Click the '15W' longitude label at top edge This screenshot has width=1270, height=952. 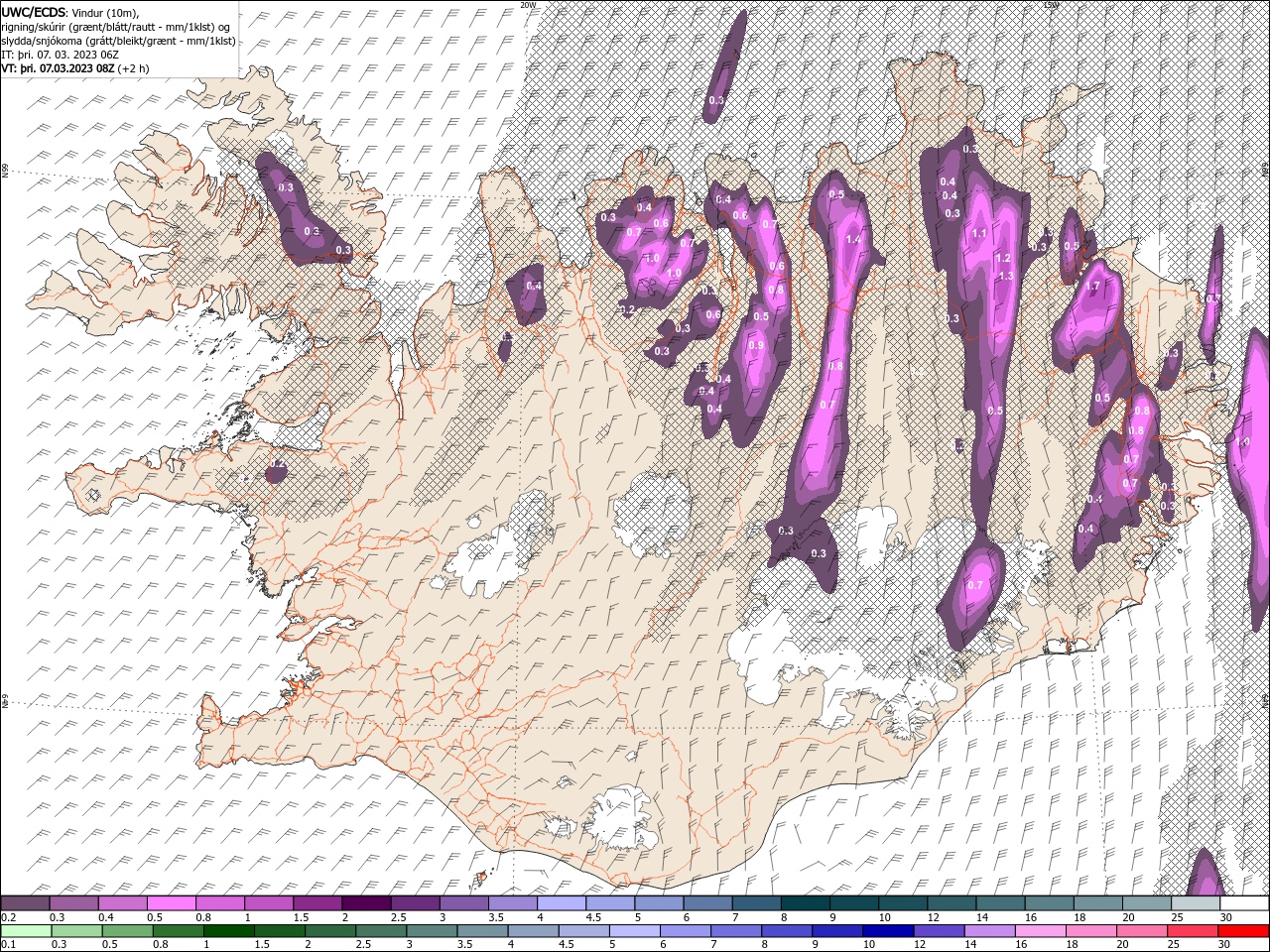[x=1052, y=4]
